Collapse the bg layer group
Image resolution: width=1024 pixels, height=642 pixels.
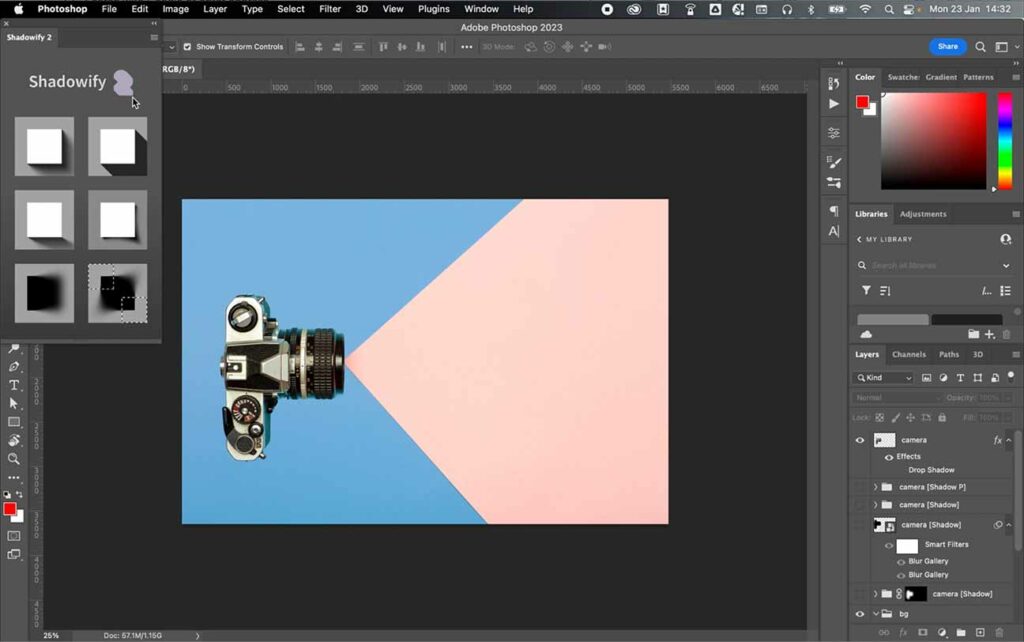[x=875, y=614]
